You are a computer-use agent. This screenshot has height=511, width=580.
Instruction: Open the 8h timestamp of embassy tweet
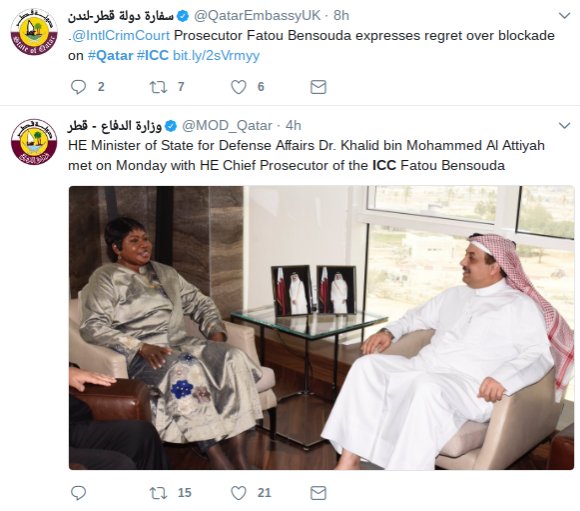point(341,16)
